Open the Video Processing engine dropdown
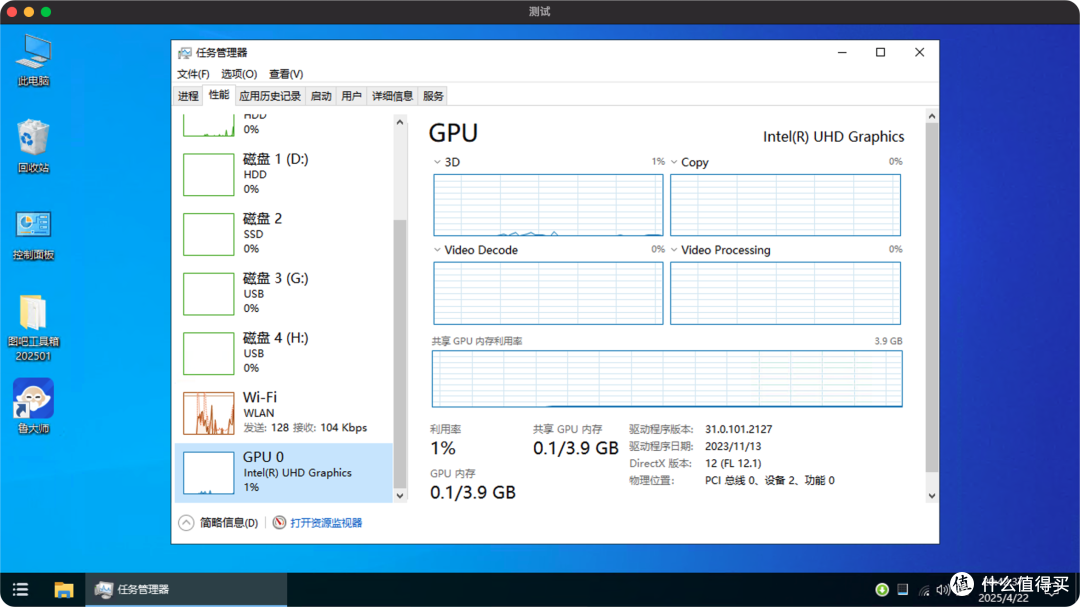 [674, 250]
